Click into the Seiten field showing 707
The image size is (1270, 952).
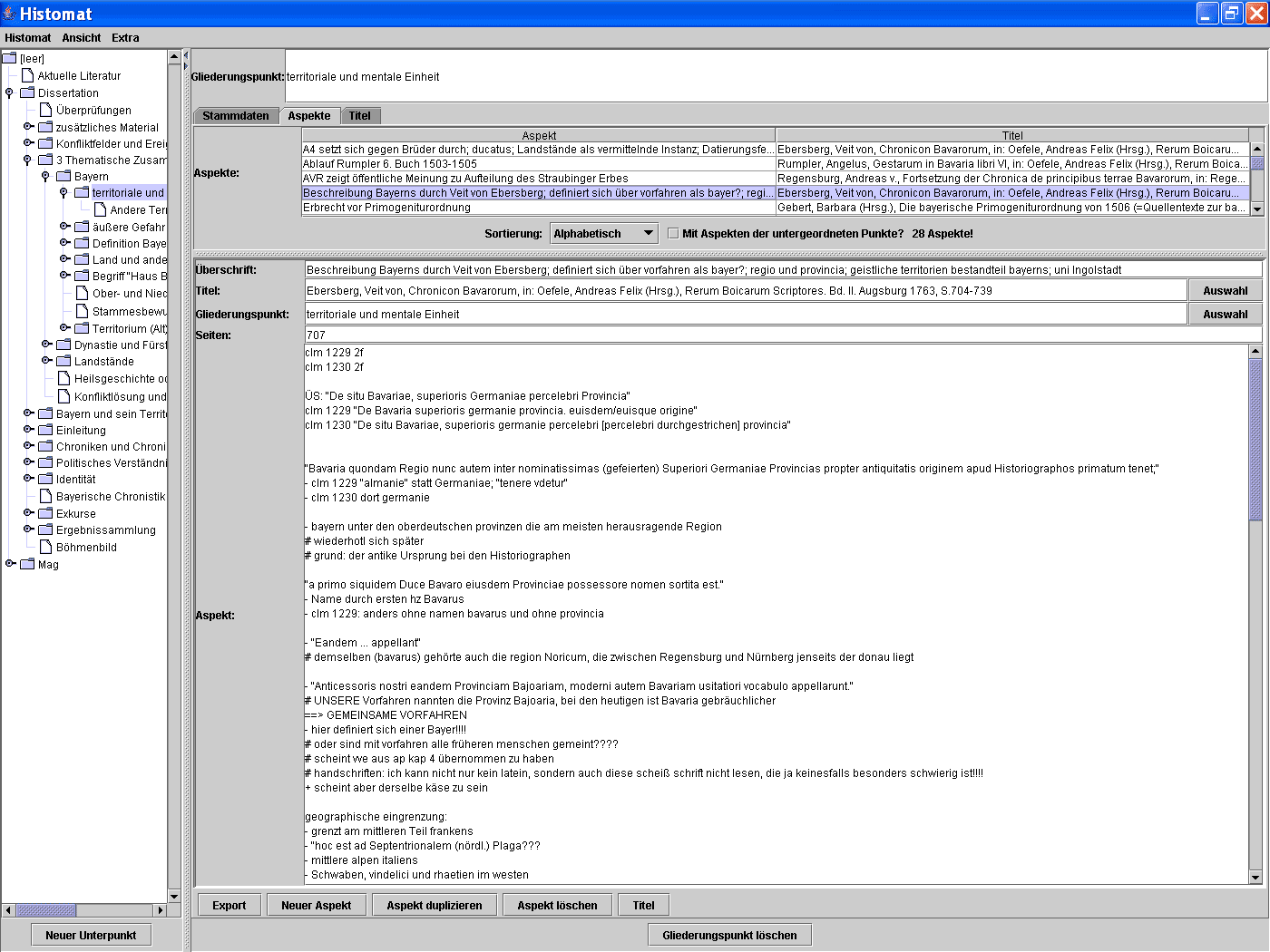pos(782,335)
